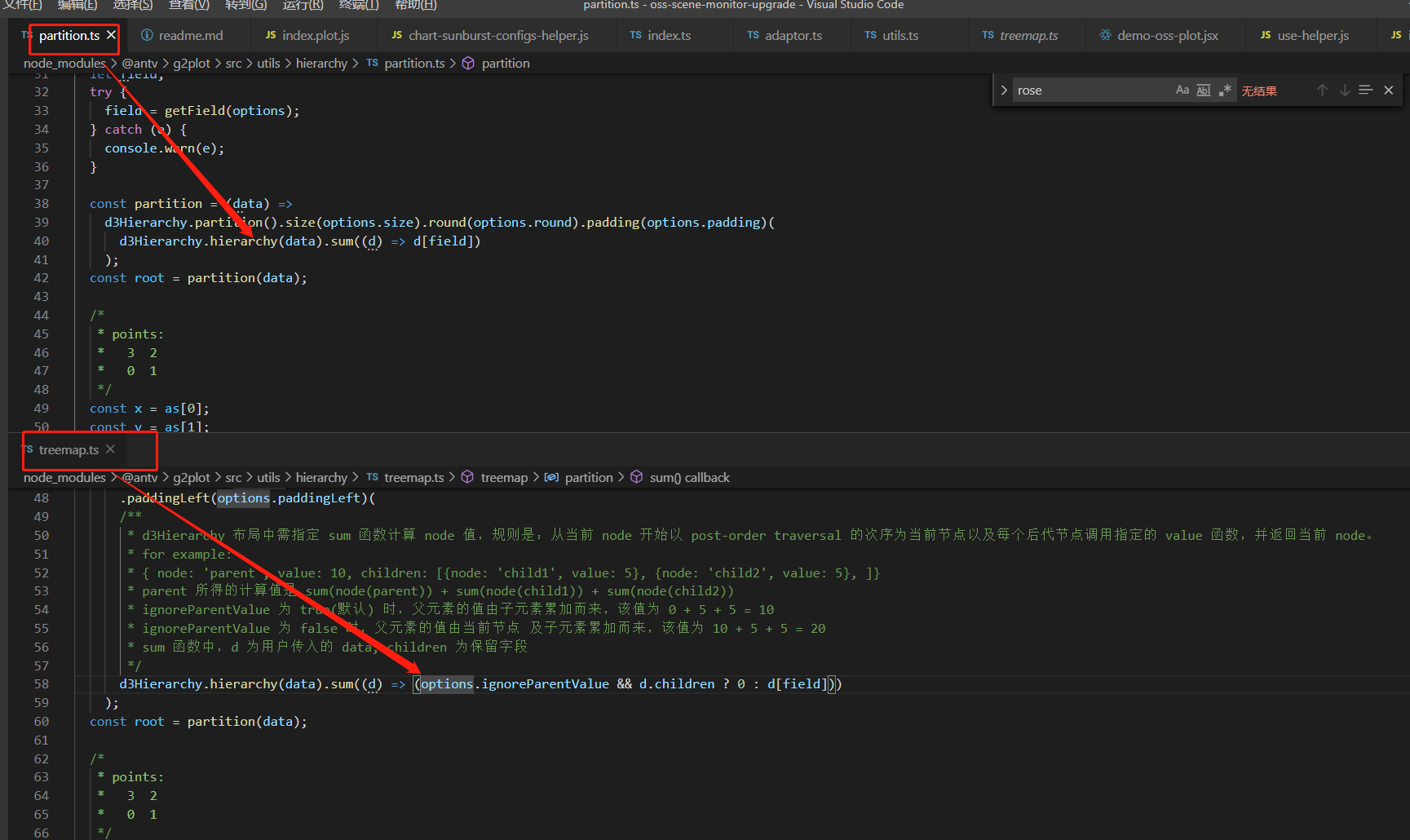
Task: Open the hierarchy breadcrumb dropdown
Action: tap(321, 63)
